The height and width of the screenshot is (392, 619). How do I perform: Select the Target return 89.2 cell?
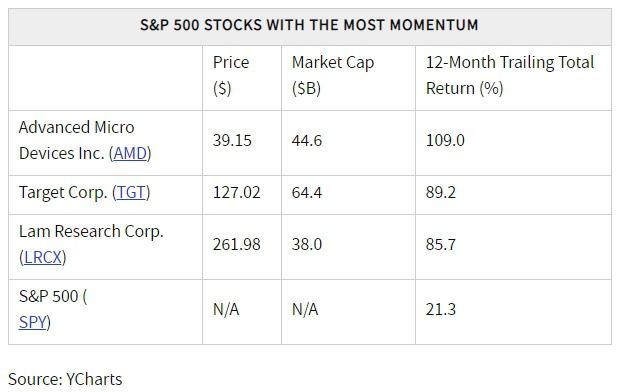(513, 195)
